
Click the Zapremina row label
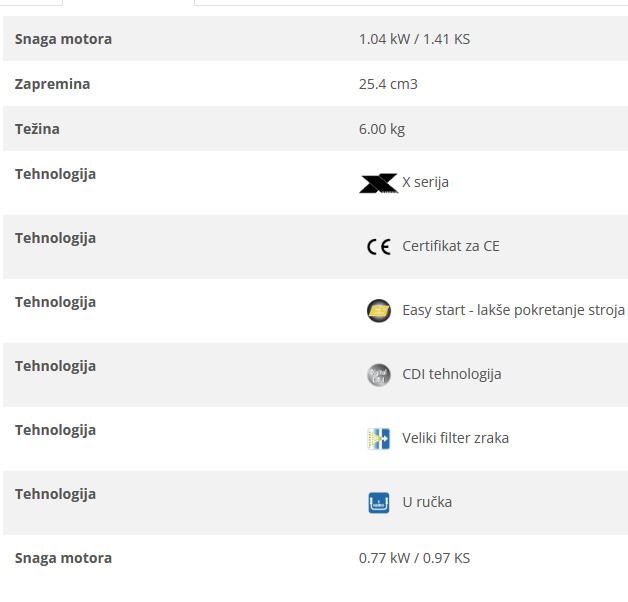click(52, 84)
